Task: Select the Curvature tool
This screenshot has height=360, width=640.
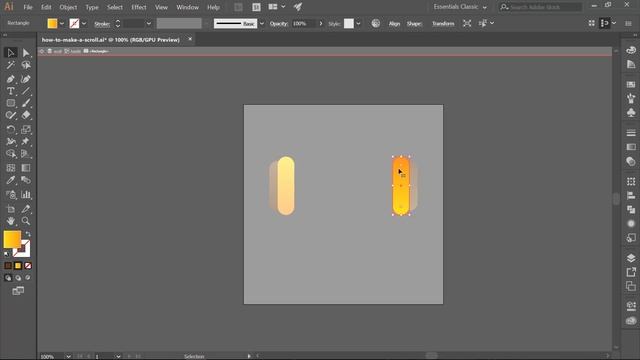Action: [x=26, y=79]
